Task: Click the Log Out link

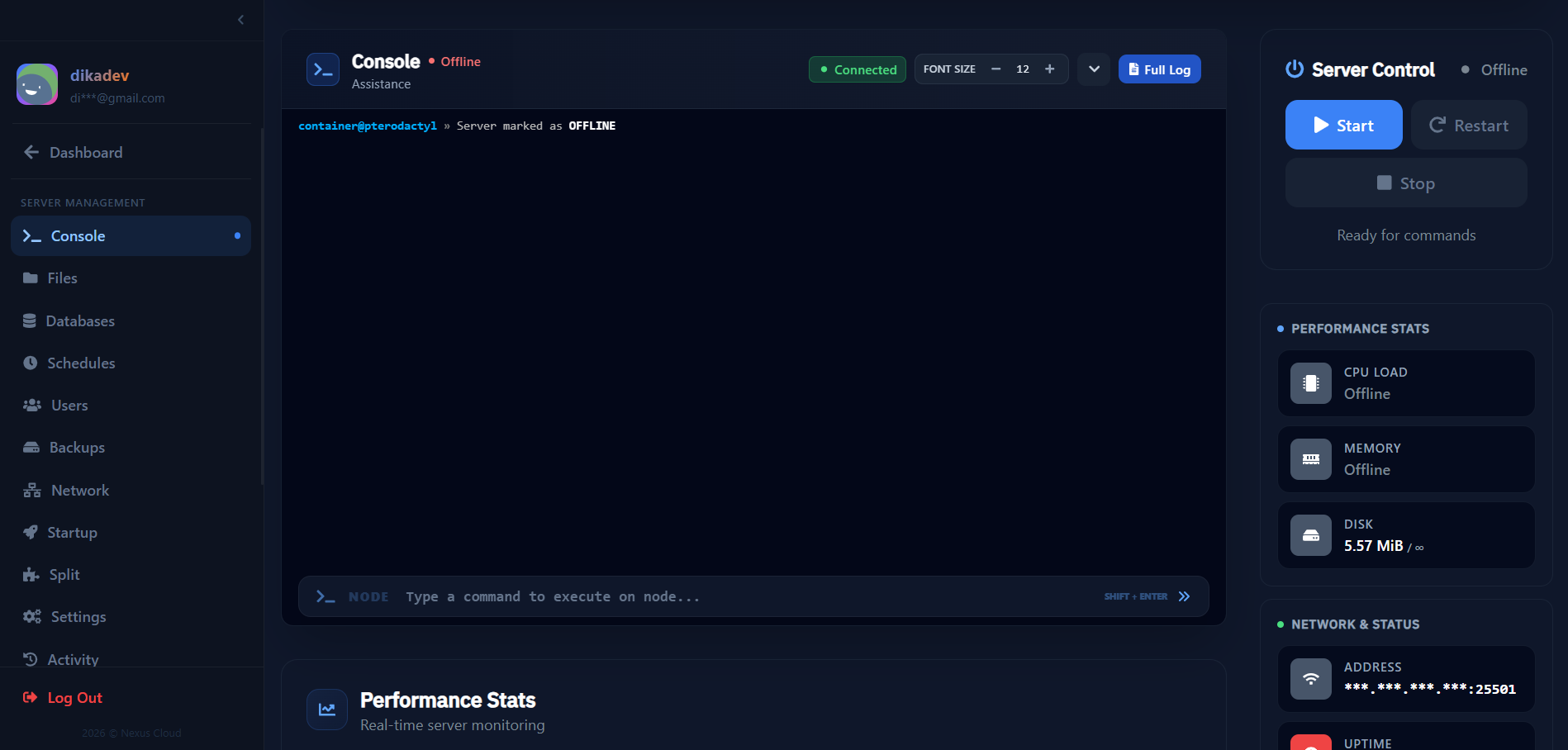Action: pos(74,698)
